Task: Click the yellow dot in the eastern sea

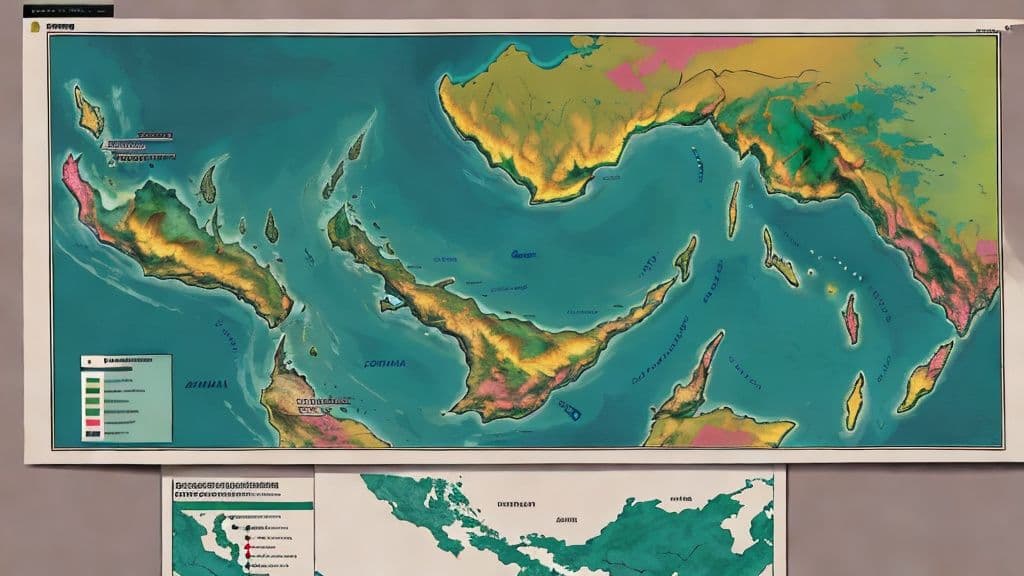Action: [x=832, y=289]
